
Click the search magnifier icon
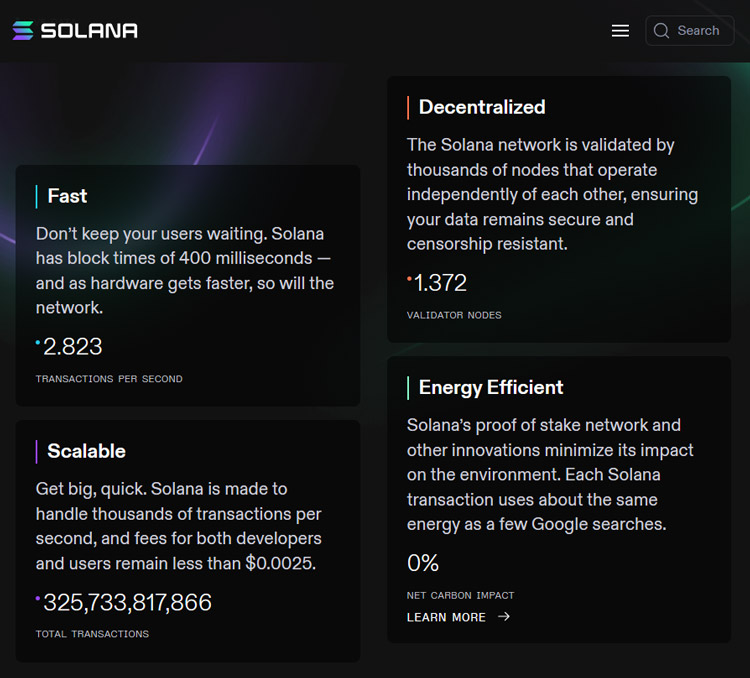(x=661, y=31)
